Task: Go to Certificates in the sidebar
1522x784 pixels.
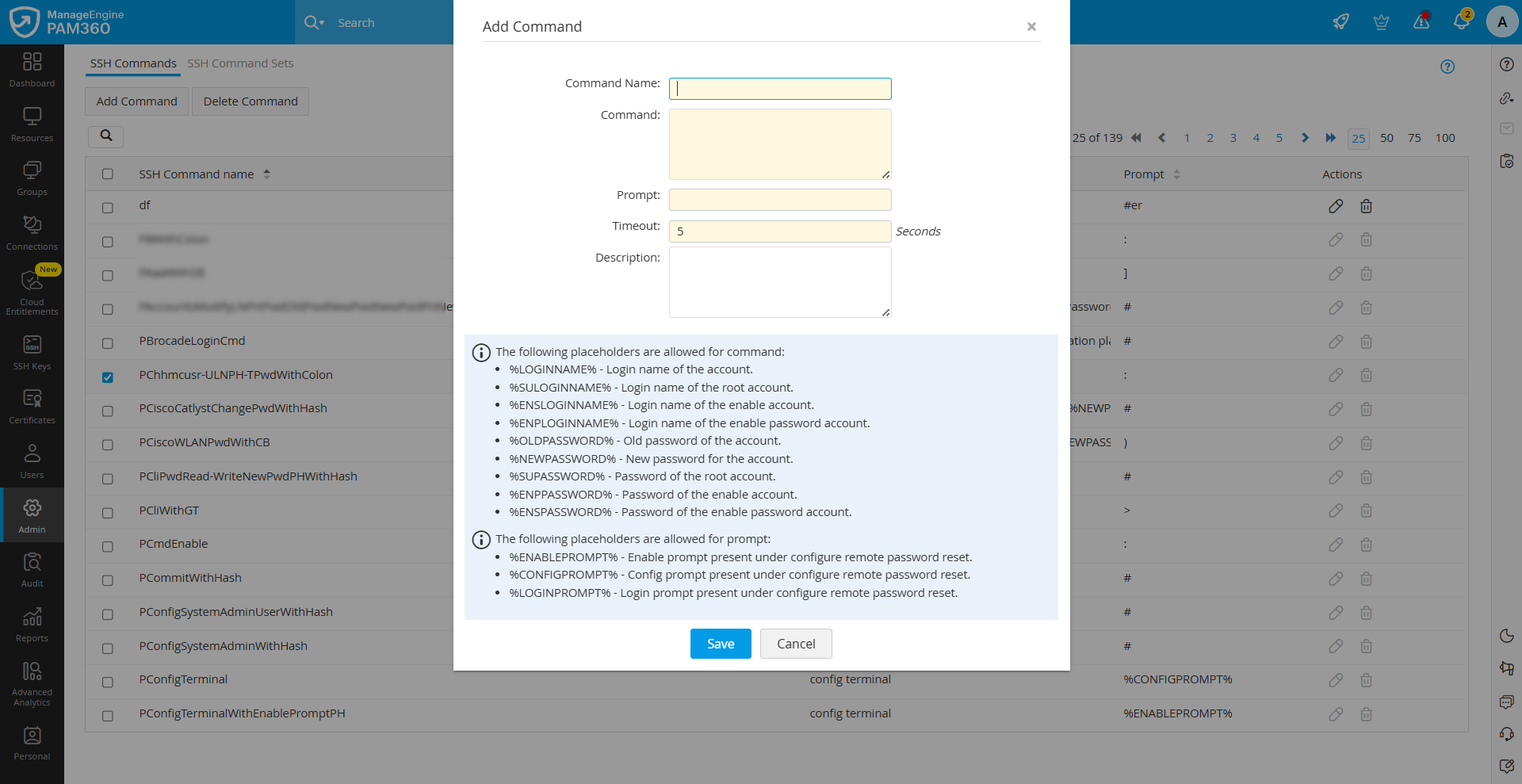Action: pyautogui.click(x=32, y=406)
